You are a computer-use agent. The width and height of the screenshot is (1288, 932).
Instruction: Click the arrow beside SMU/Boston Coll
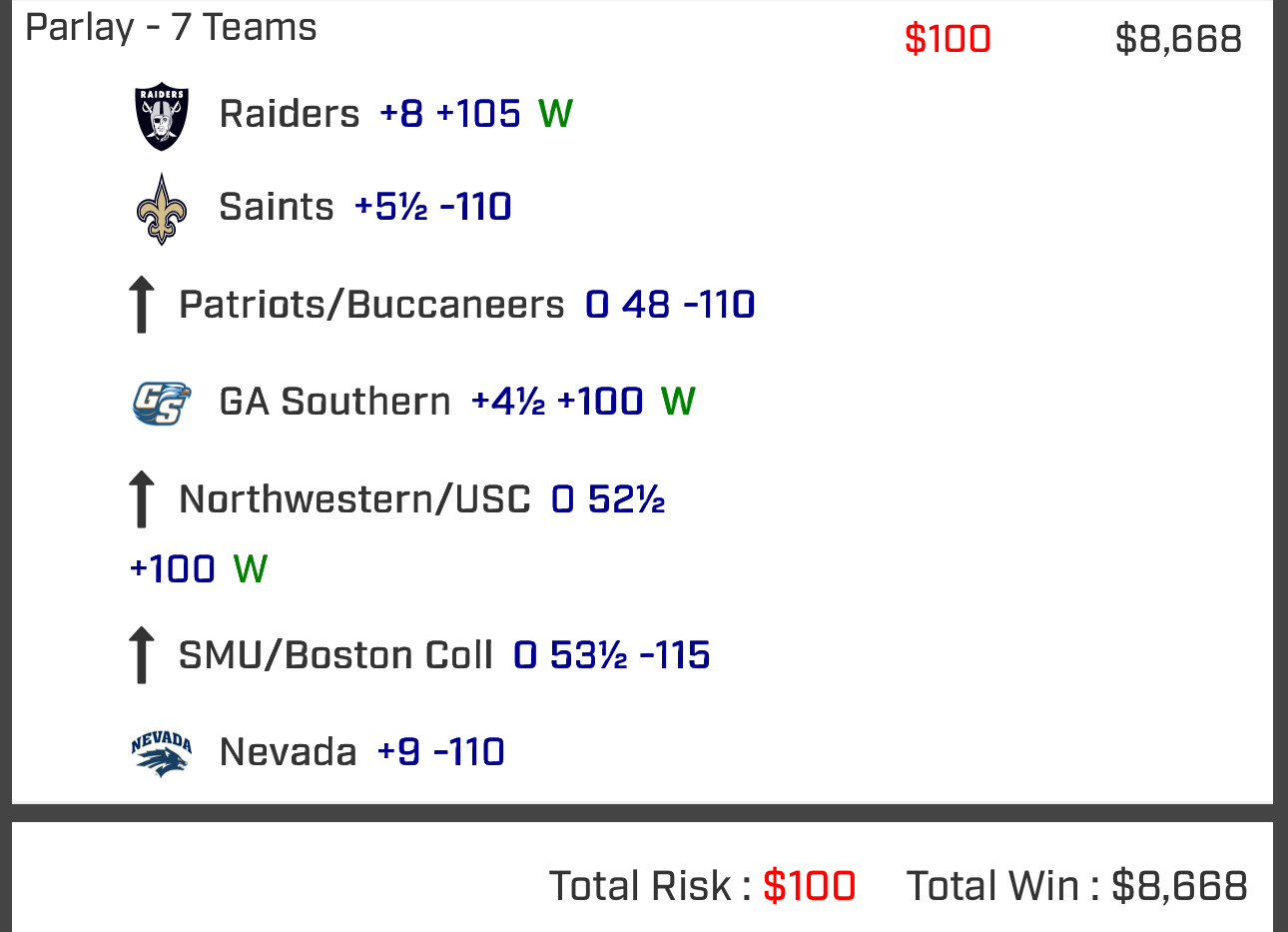142,655
